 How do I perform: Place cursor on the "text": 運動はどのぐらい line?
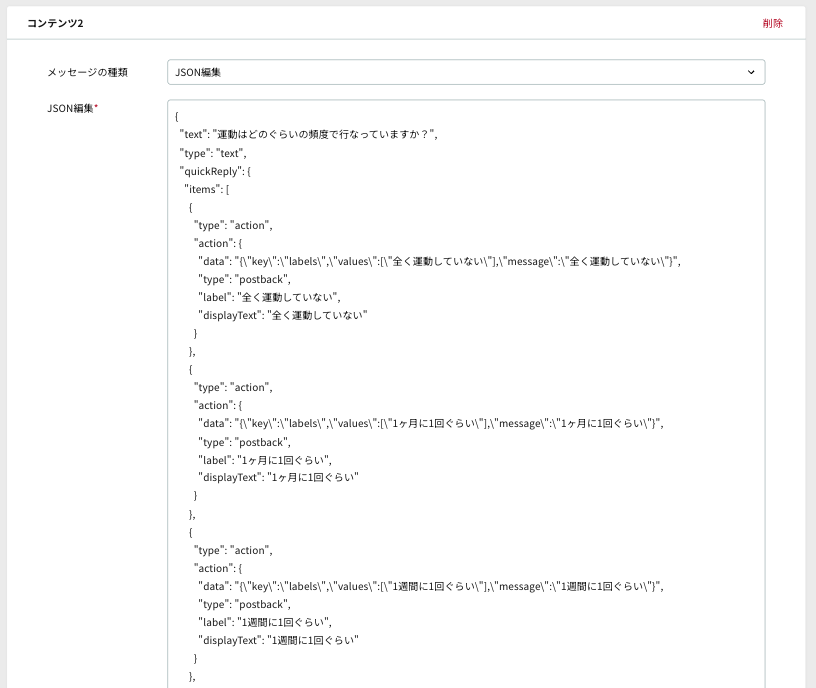pyautogui.click(x=309, y=134)
